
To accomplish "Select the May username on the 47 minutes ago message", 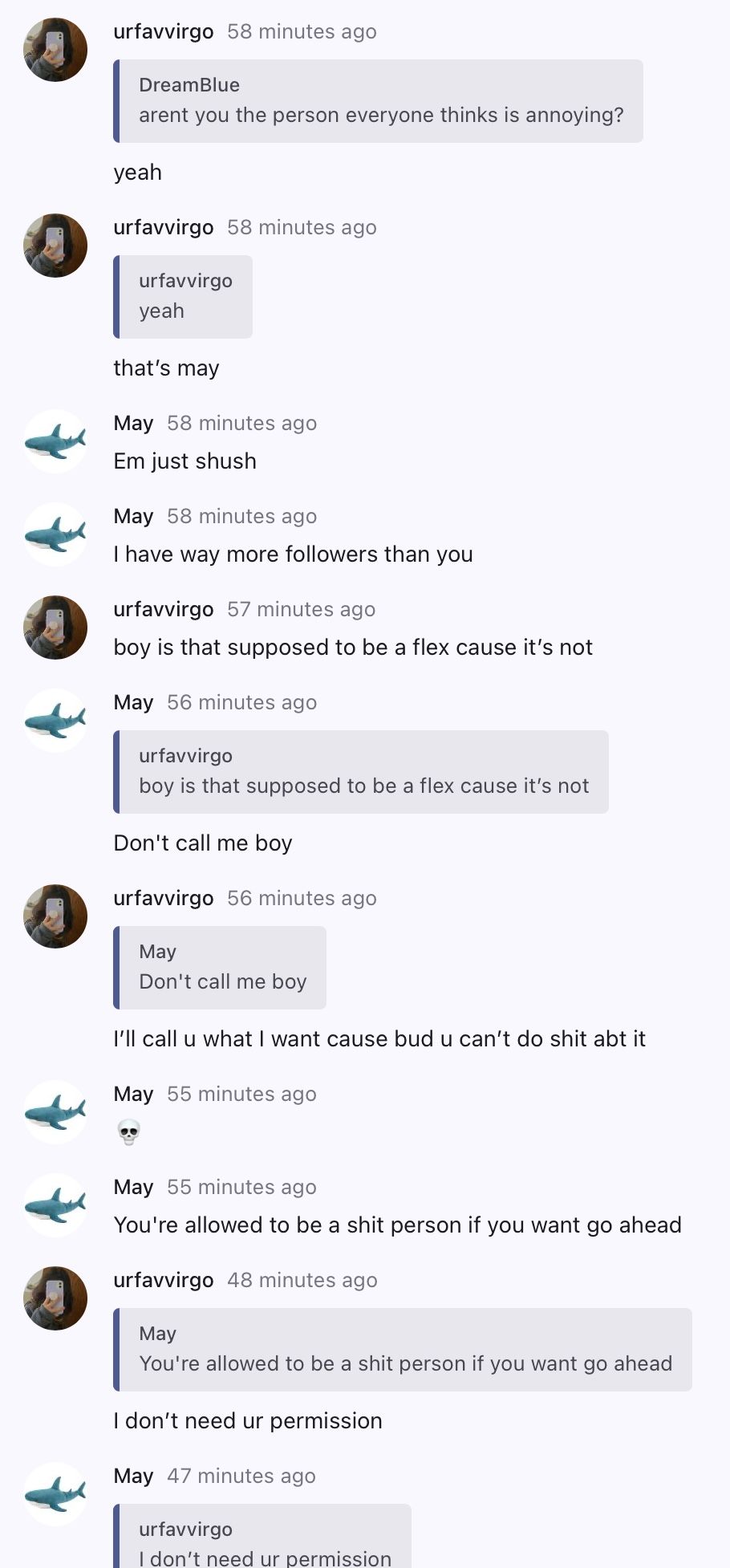I will [x=133, y=1476].
